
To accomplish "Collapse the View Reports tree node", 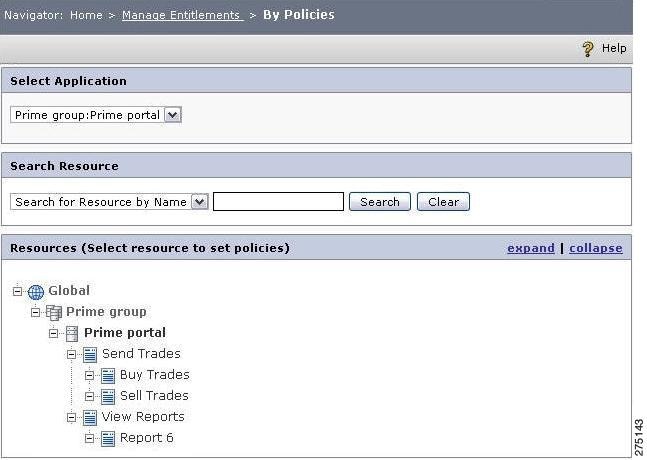I will click(x=72, y=418).
